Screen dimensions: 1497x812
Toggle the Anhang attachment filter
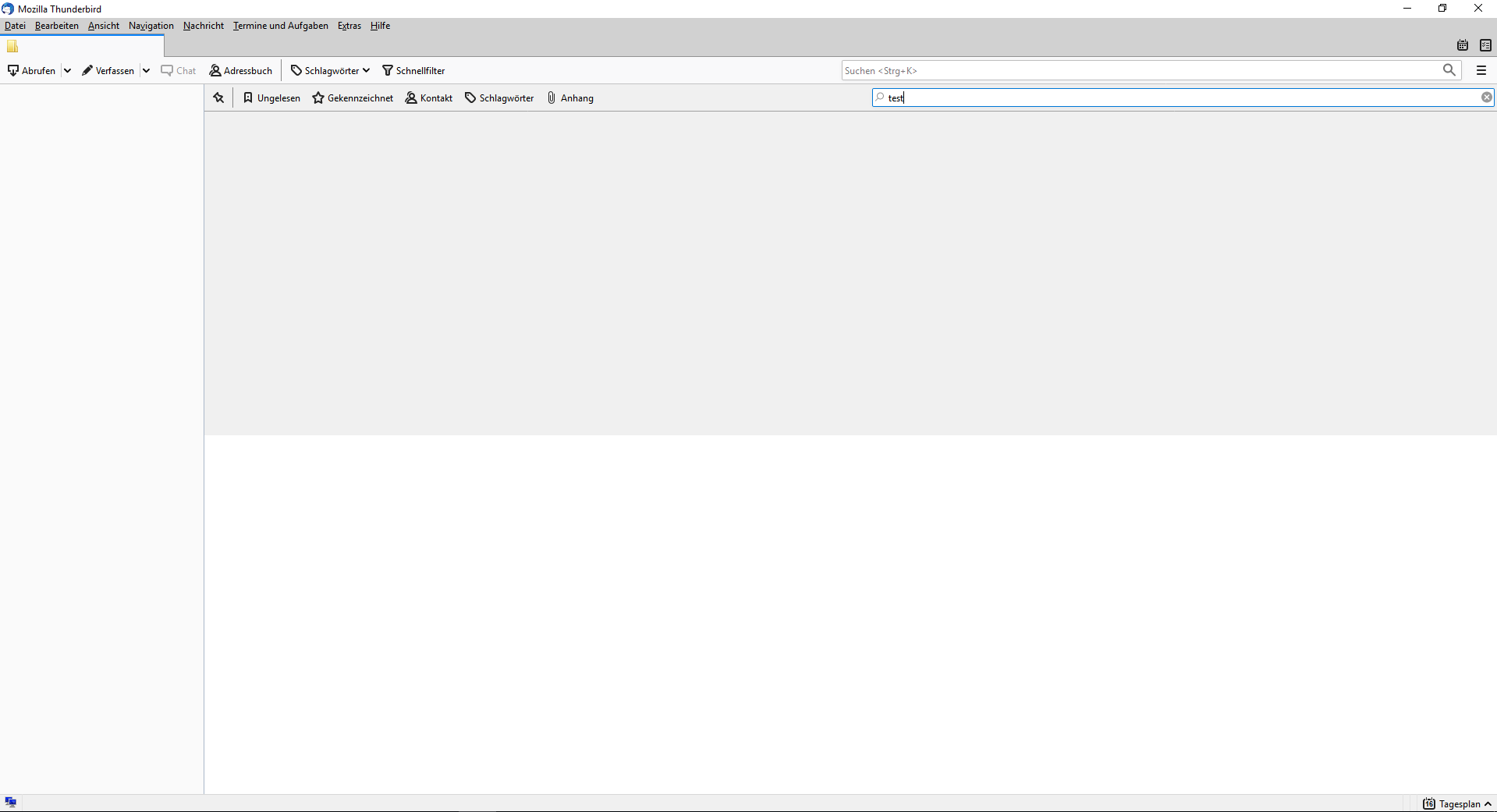click(x=570, y=98)
